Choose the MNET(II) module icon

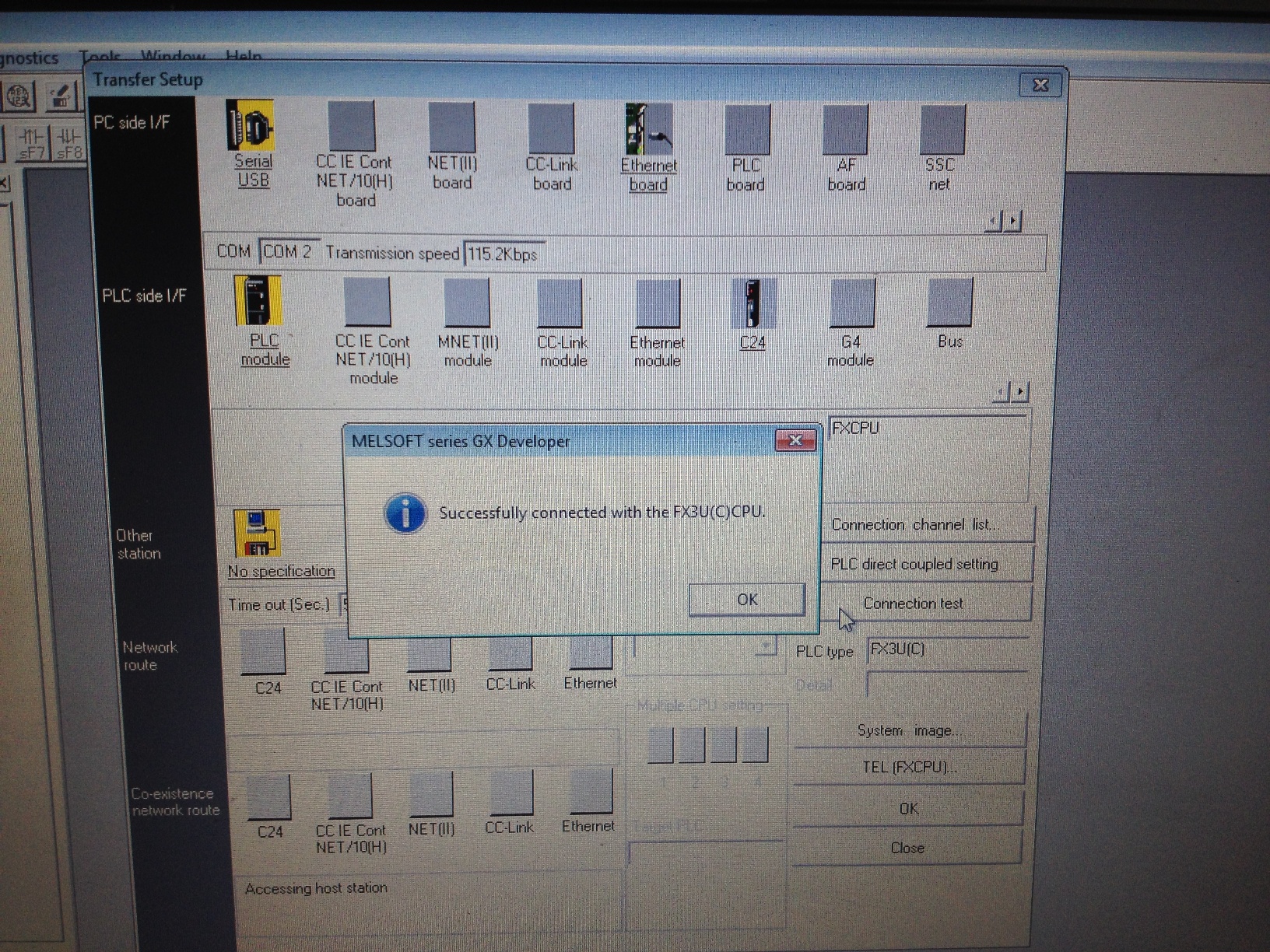click(467, 303)
